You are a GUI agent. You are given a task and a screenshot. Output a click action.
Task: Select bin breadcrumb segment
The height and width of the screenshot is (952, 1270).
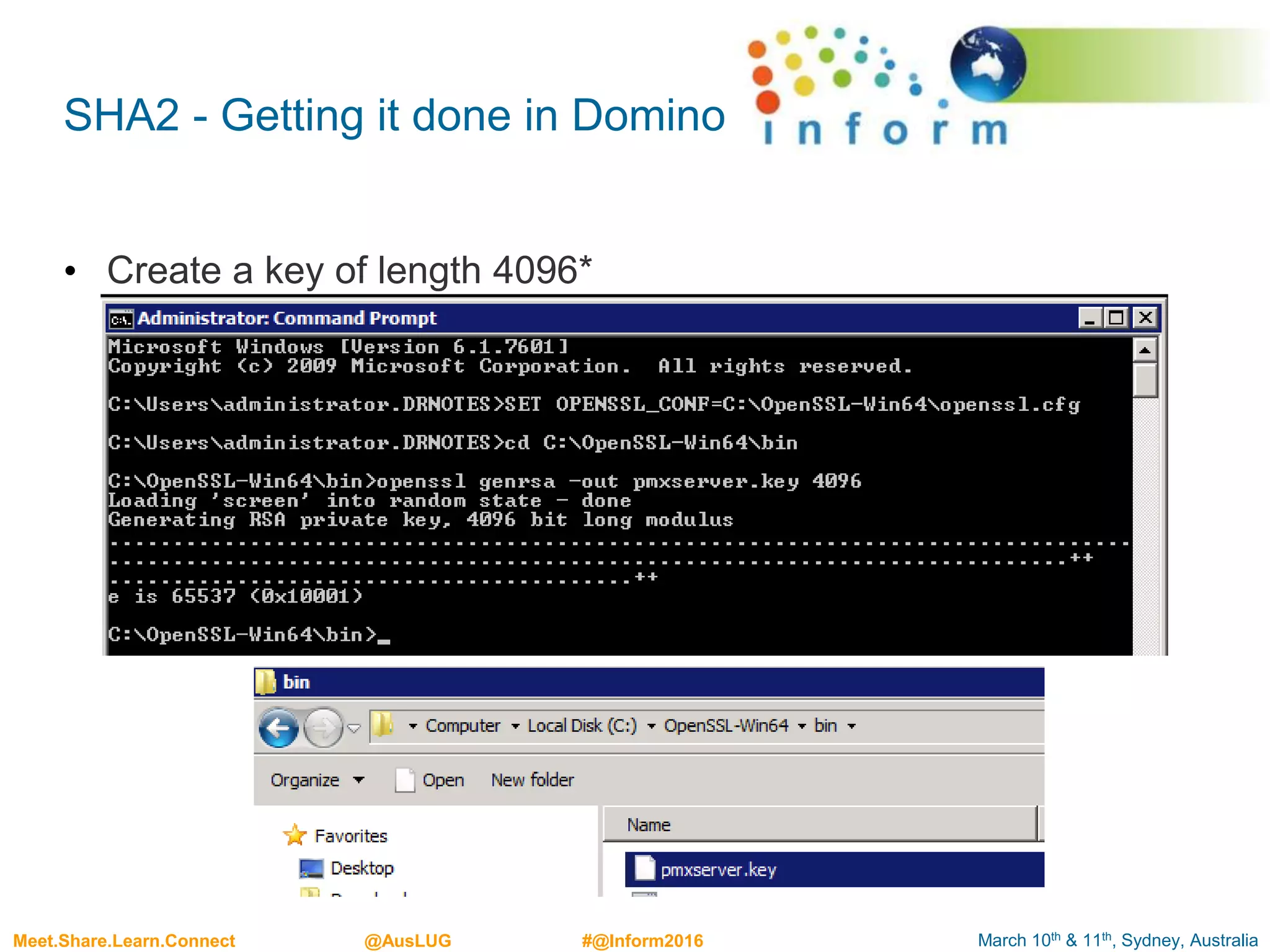(x=825, y=726)
